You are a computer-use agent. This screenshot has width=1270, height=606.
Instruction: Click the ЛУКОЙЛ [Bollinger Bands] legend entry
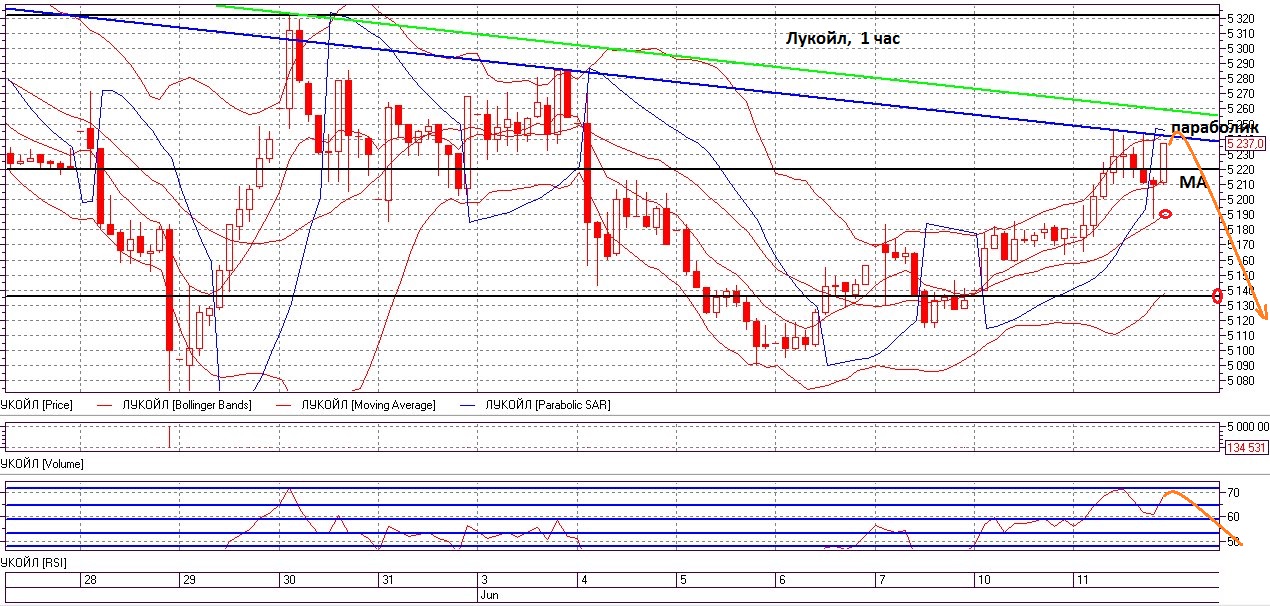pos(187,405)
